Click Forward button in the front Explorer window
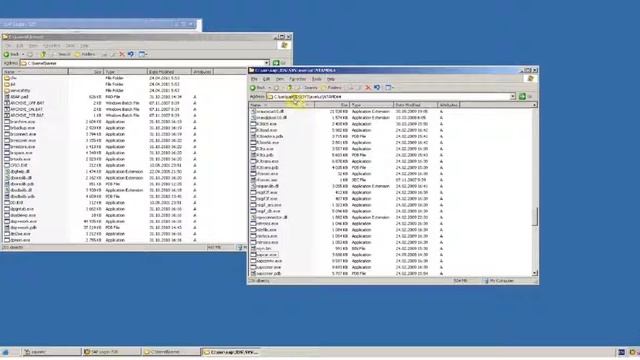 coord(277,88)
